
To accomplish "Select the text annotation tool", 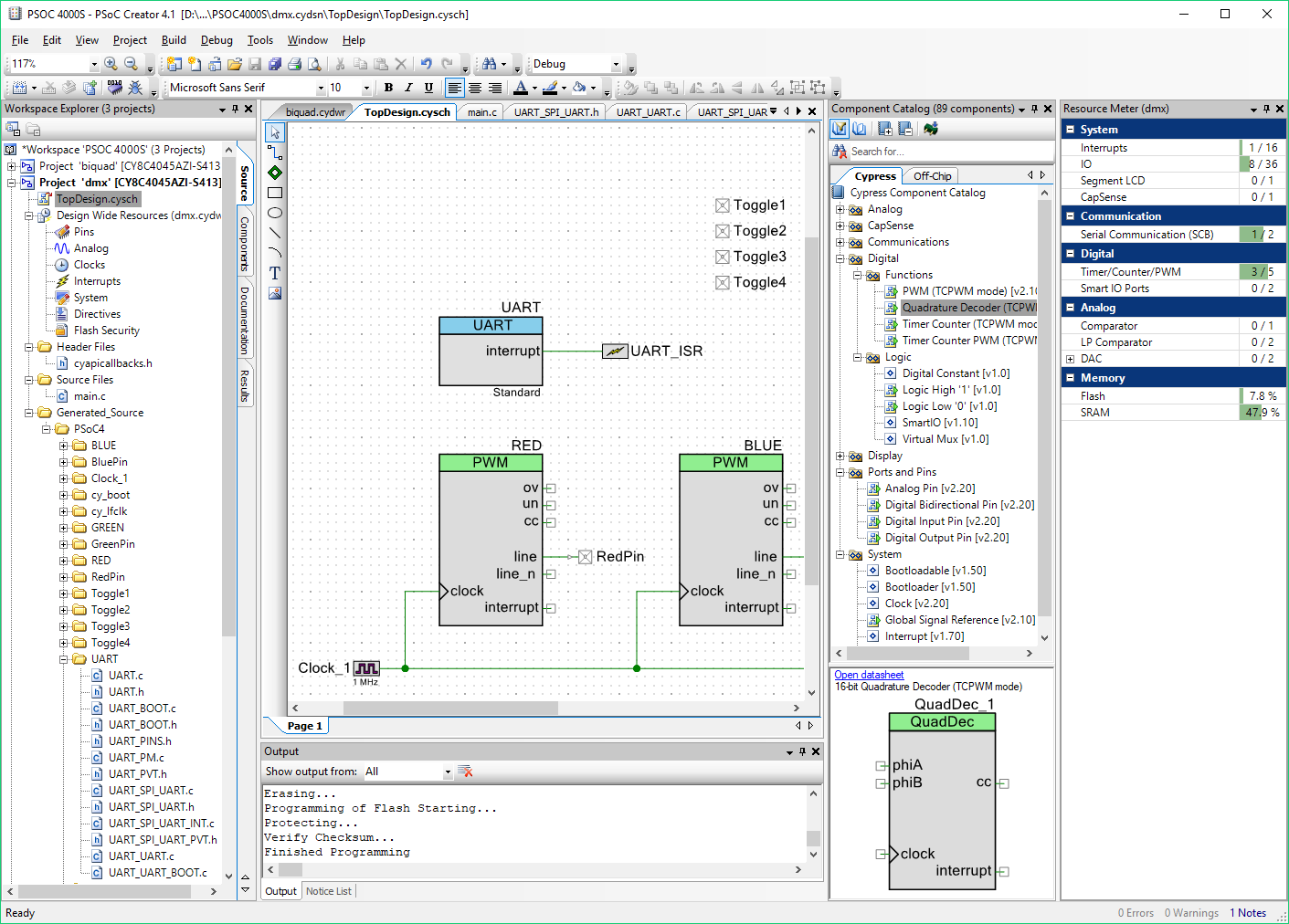I will pos(275,273).
